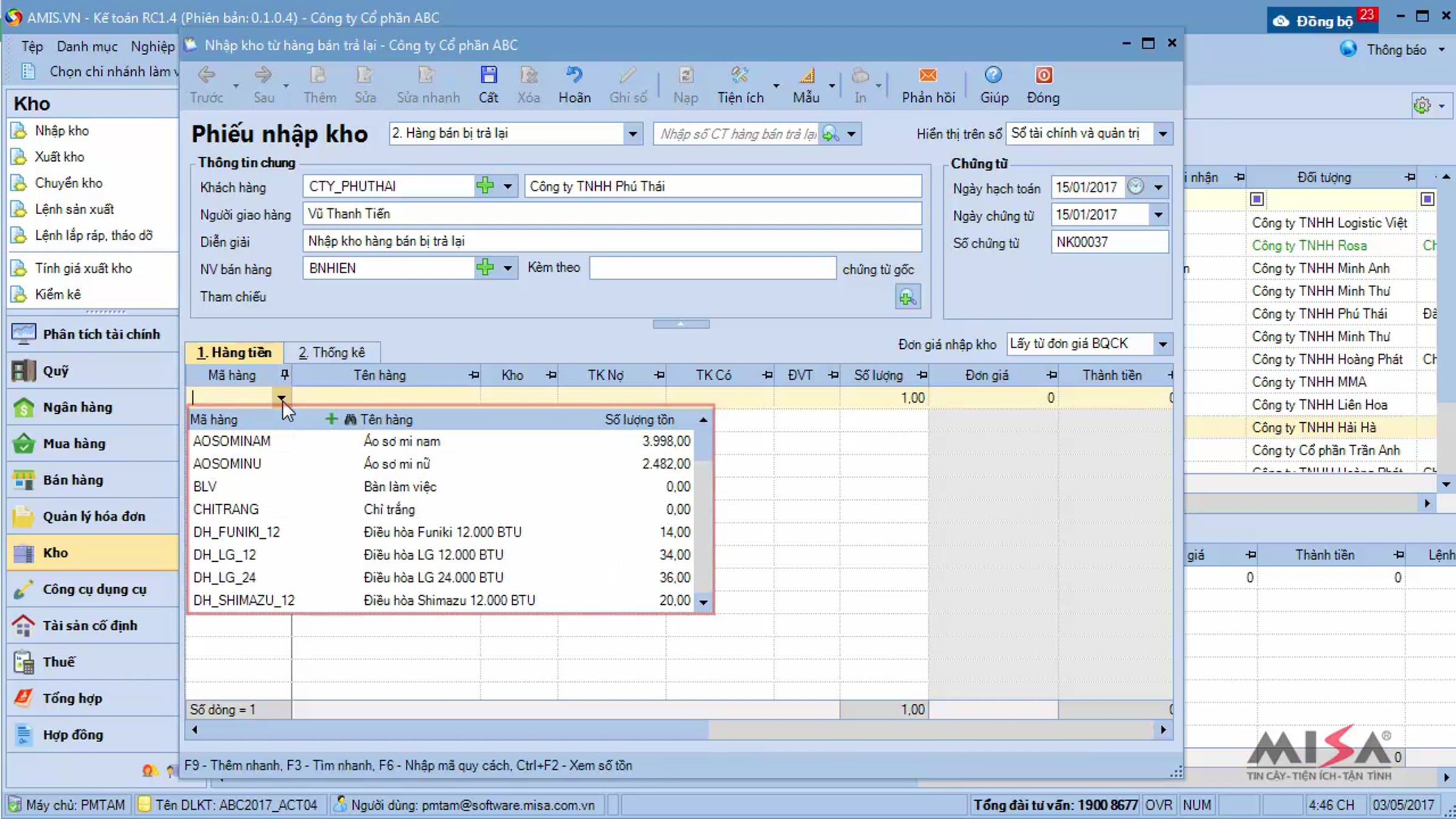The width and height of the screenshot is (1456, 819).
Task: Click the Nạp (reload) toolbar icon
Action: 686,75
